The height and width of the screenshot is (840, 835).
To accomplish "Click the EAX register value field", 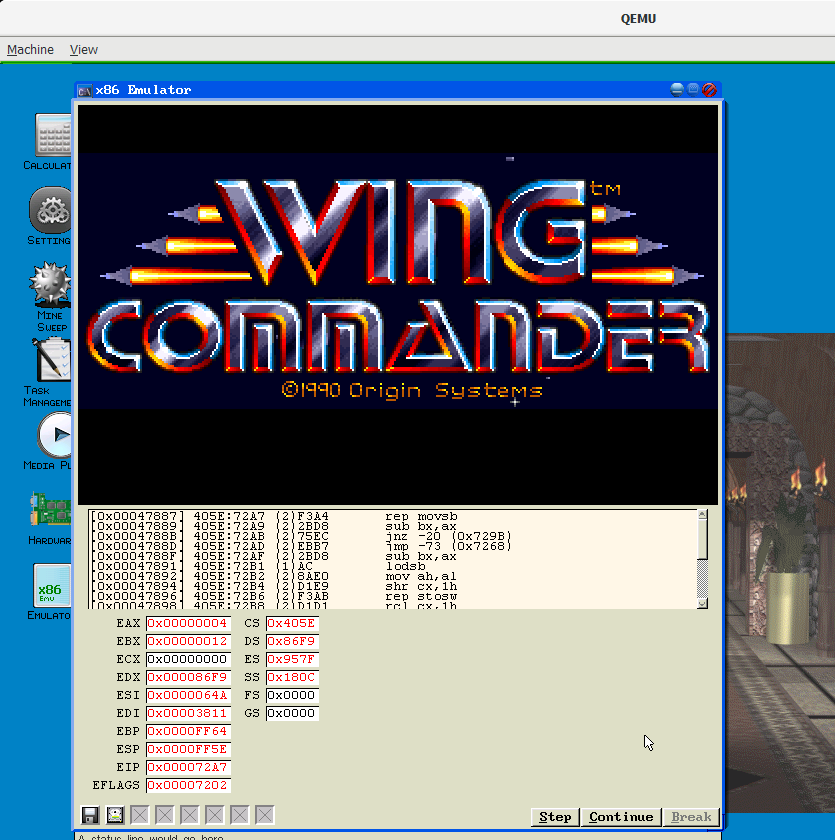I will click(x=188, y=623).
